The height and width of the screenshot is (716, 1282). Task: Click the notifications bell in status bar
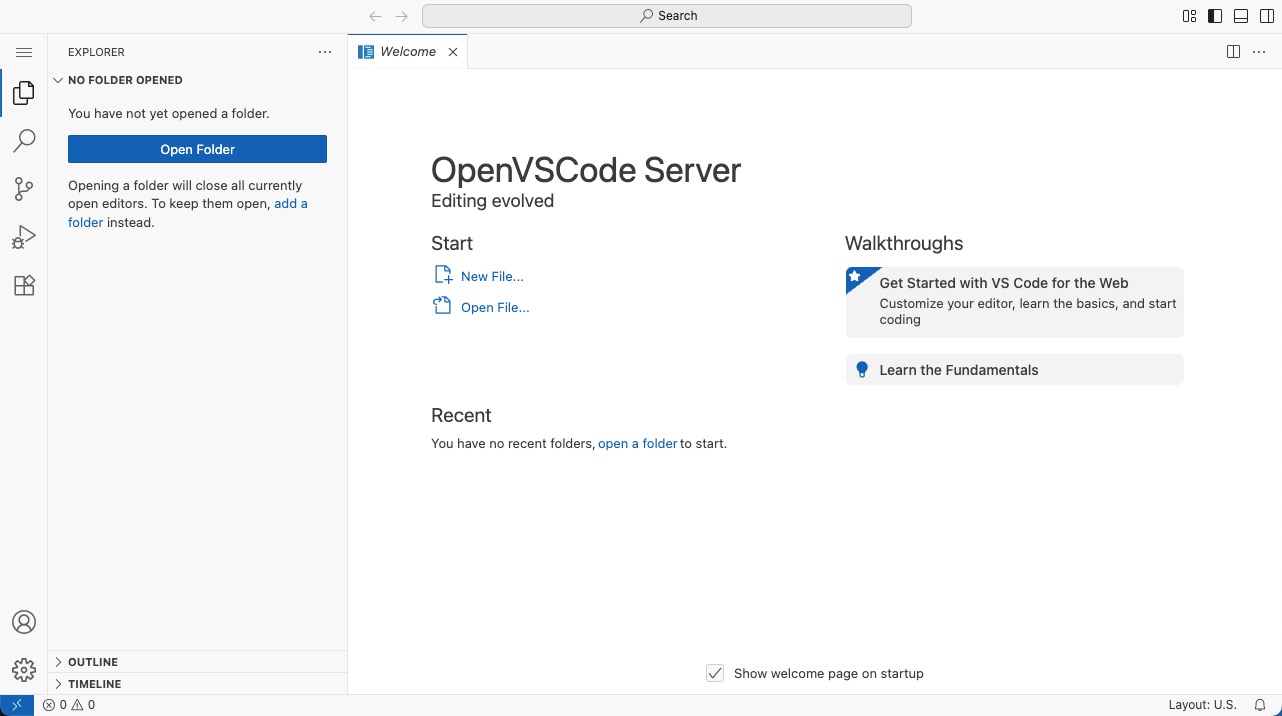[x=1260, y=705]
